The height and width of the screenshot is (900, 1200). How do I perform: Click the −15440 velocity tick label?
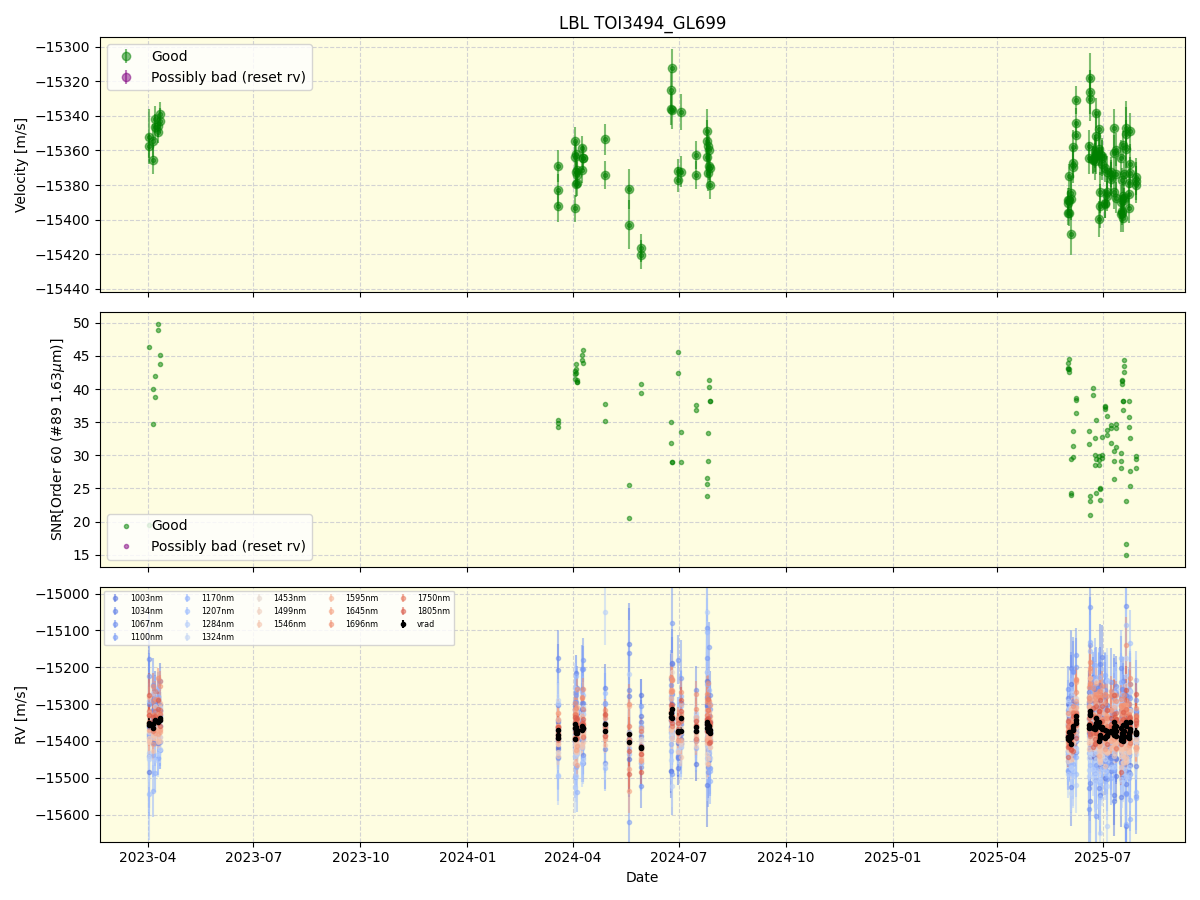[64, 290]
